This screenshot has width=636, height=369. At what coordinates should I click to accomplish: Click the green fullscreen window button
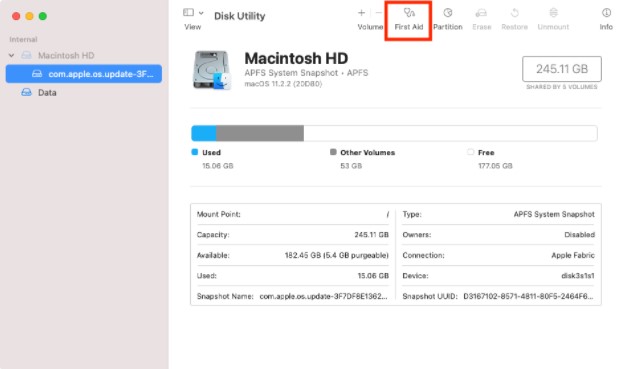pos(43,16)
